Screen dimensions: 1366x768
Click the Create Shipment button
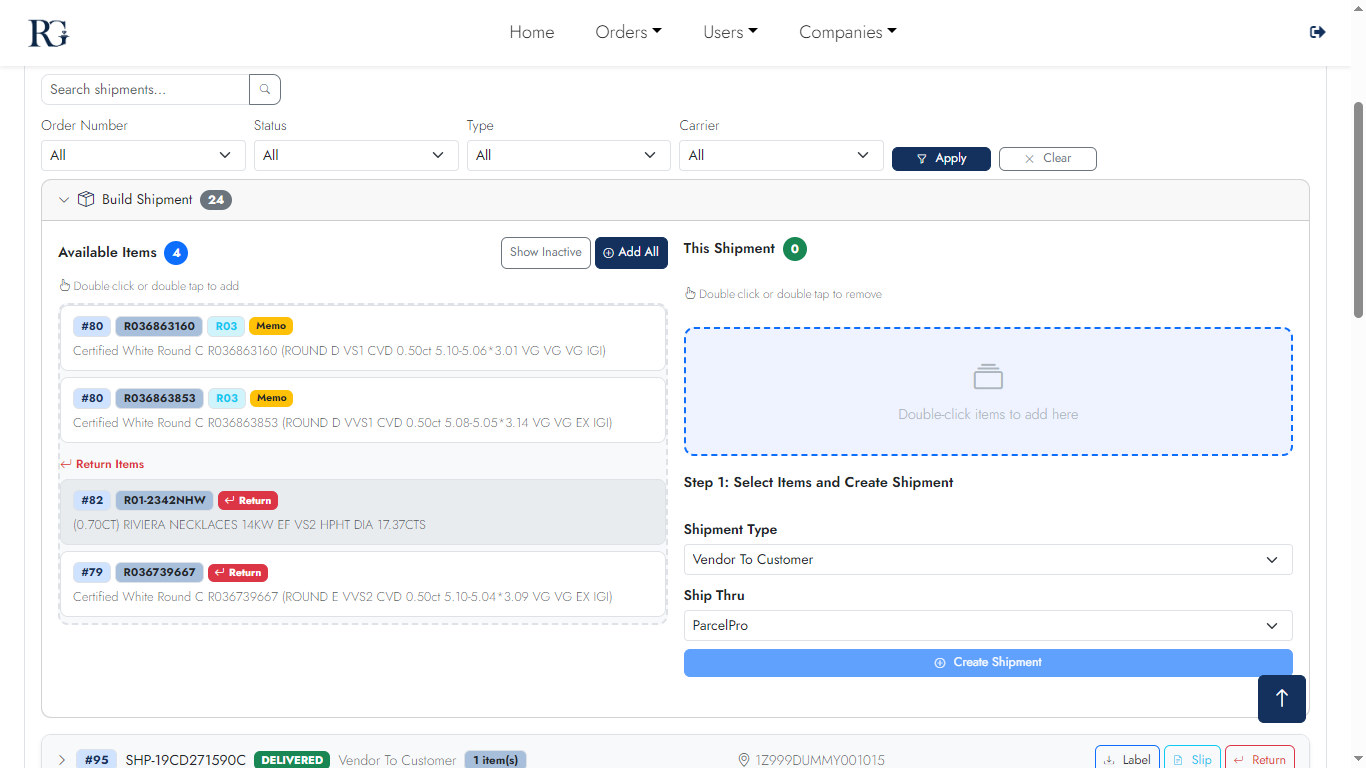(x=987, y=662)
